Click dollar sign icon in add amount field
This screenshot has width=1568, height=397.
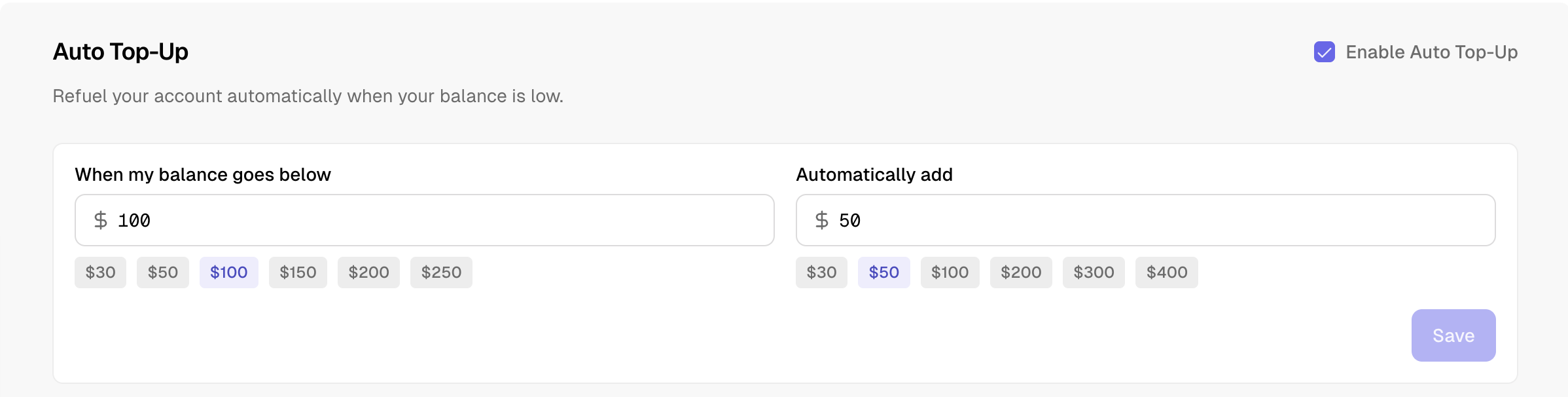[x=821, y=220]
